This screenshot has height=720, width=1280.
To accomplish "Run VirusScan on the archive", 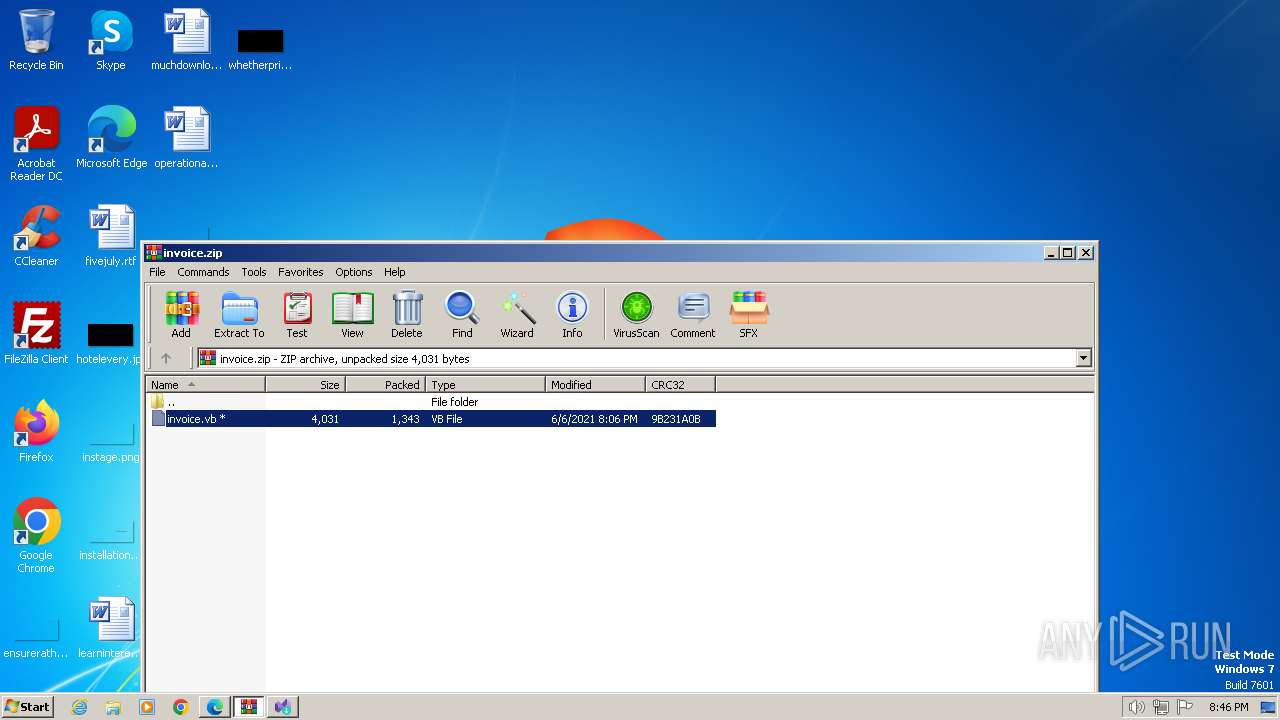I will tap(636, 315).
